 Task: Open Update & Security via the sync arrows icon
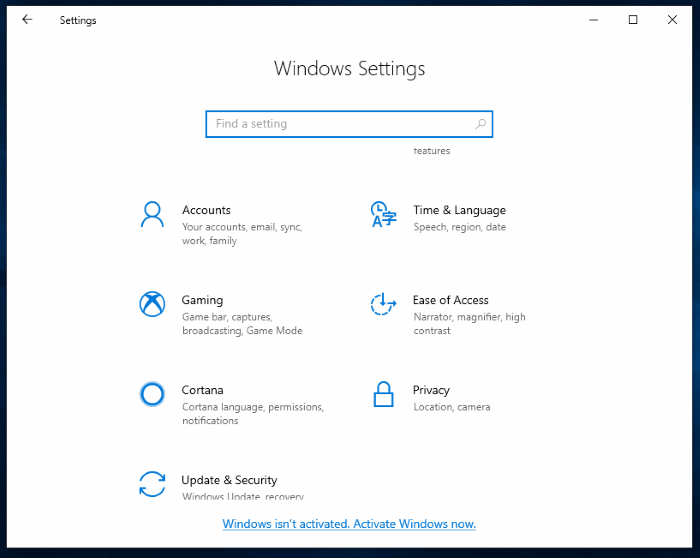point(152,484)
